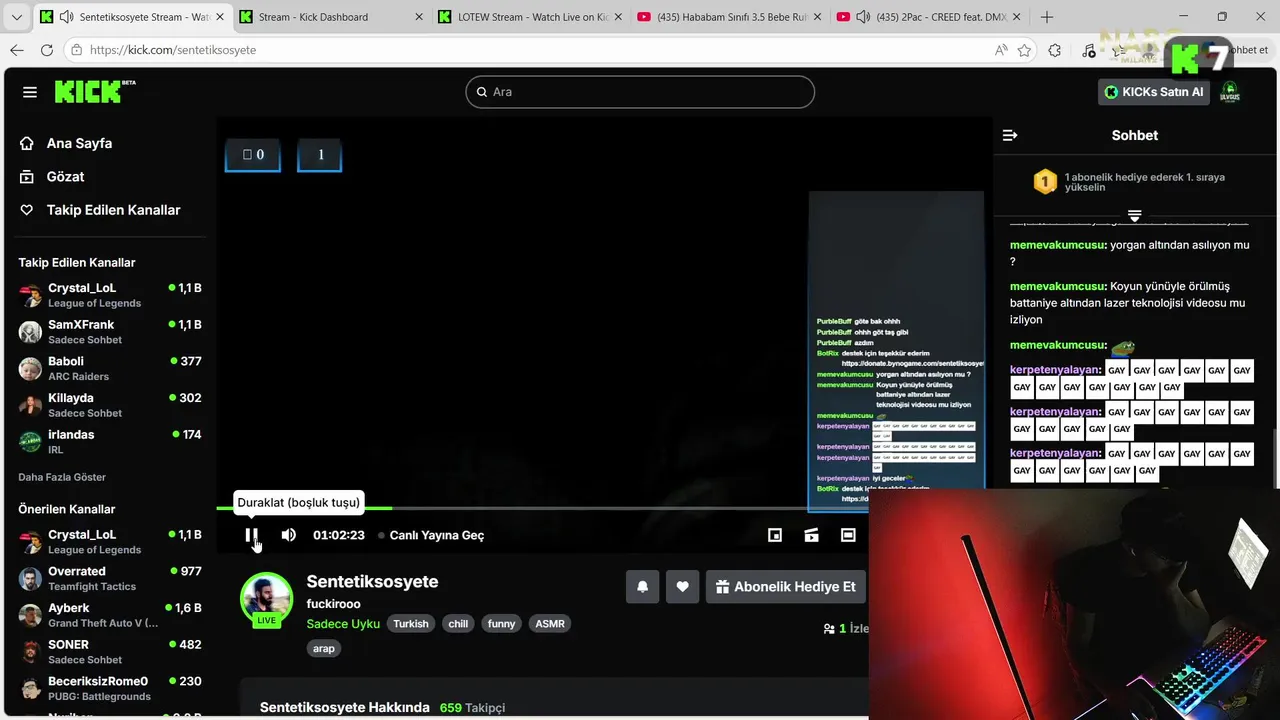Open a new browser tab
Image resolution: width=1280 pixels, height=720 pixels.
click(1047, 17)
